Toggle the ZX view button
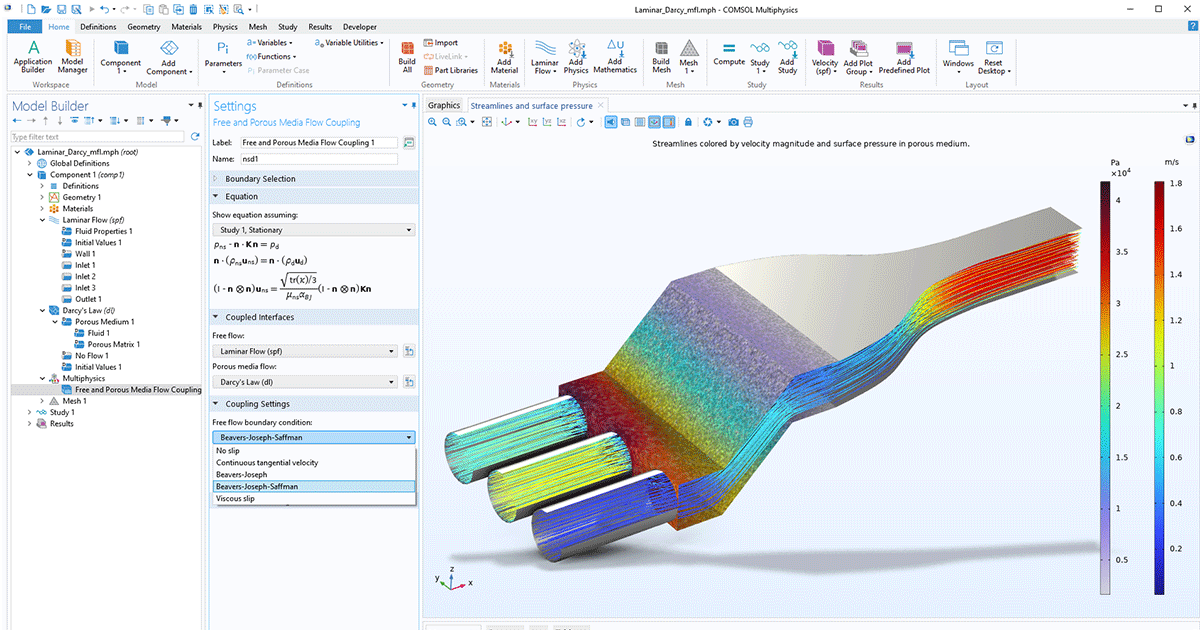1200x630 pixels. 561,122
